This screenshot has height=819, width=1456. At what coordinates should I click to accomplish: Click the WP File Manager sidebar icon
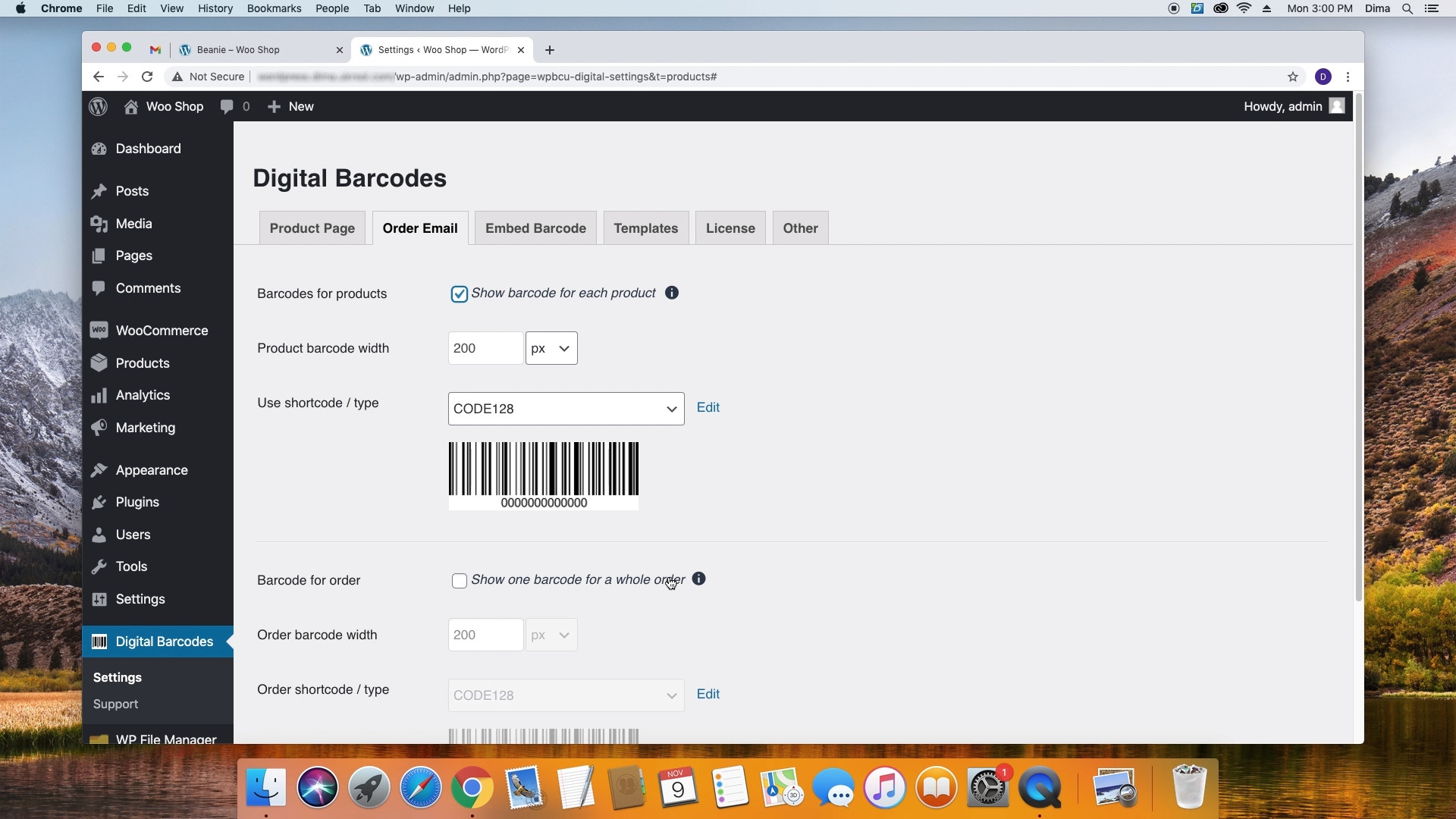pyautogui.click(x=99, y=739)
